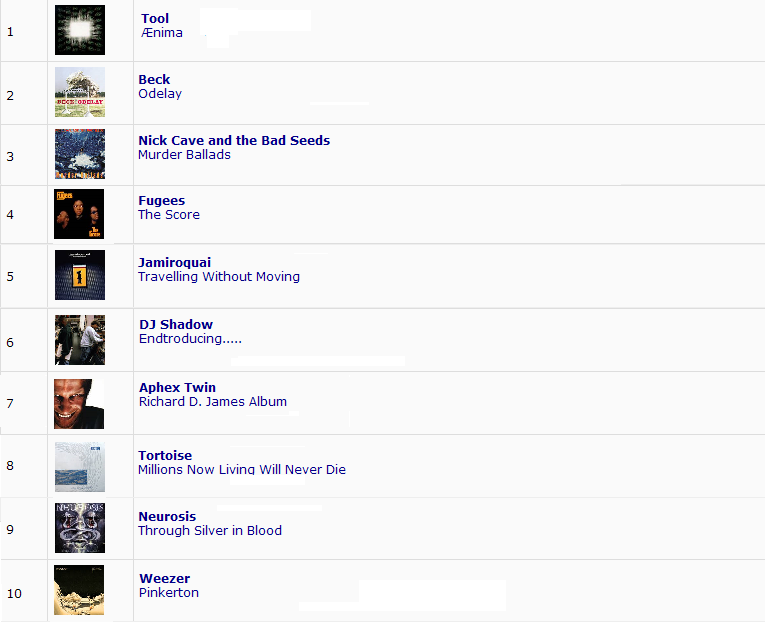Click rank number 7 beside Aphex Twin
Screen dimensions: 765x622
(x=10, y=403)
